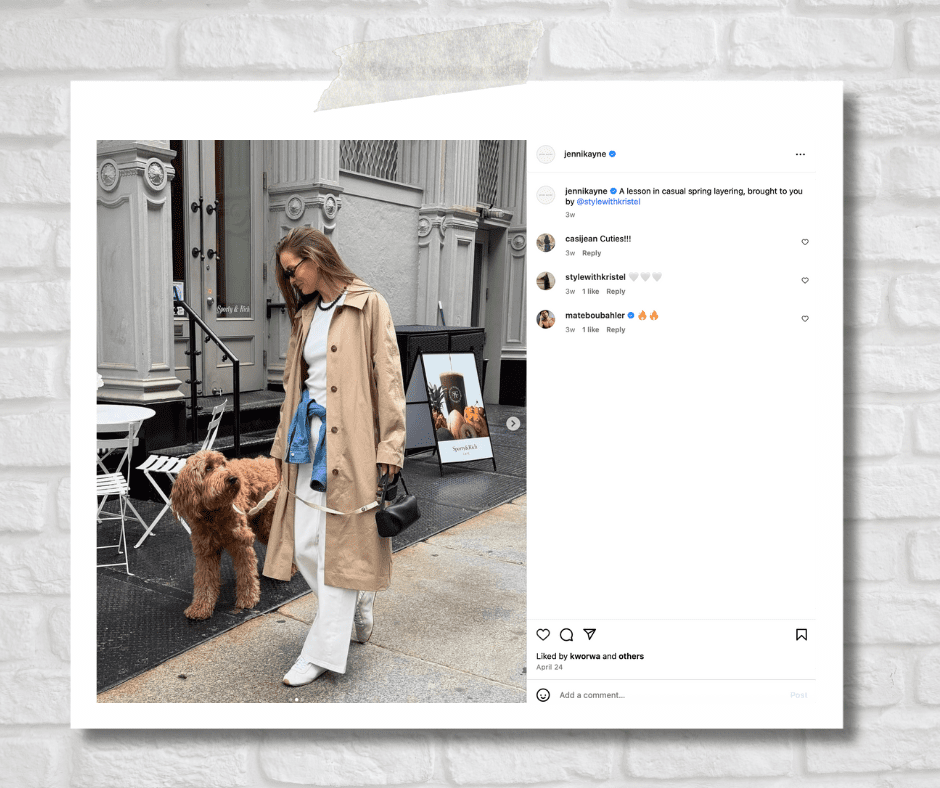
Task: Like mateboubahler's fire emoji comment
Action: (x=805, y=319)
